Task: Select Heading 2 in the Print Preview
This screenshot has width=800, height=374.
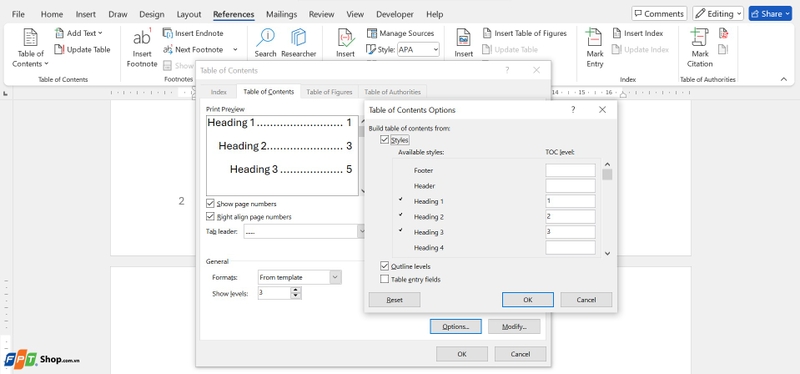Action: point(285,146)
